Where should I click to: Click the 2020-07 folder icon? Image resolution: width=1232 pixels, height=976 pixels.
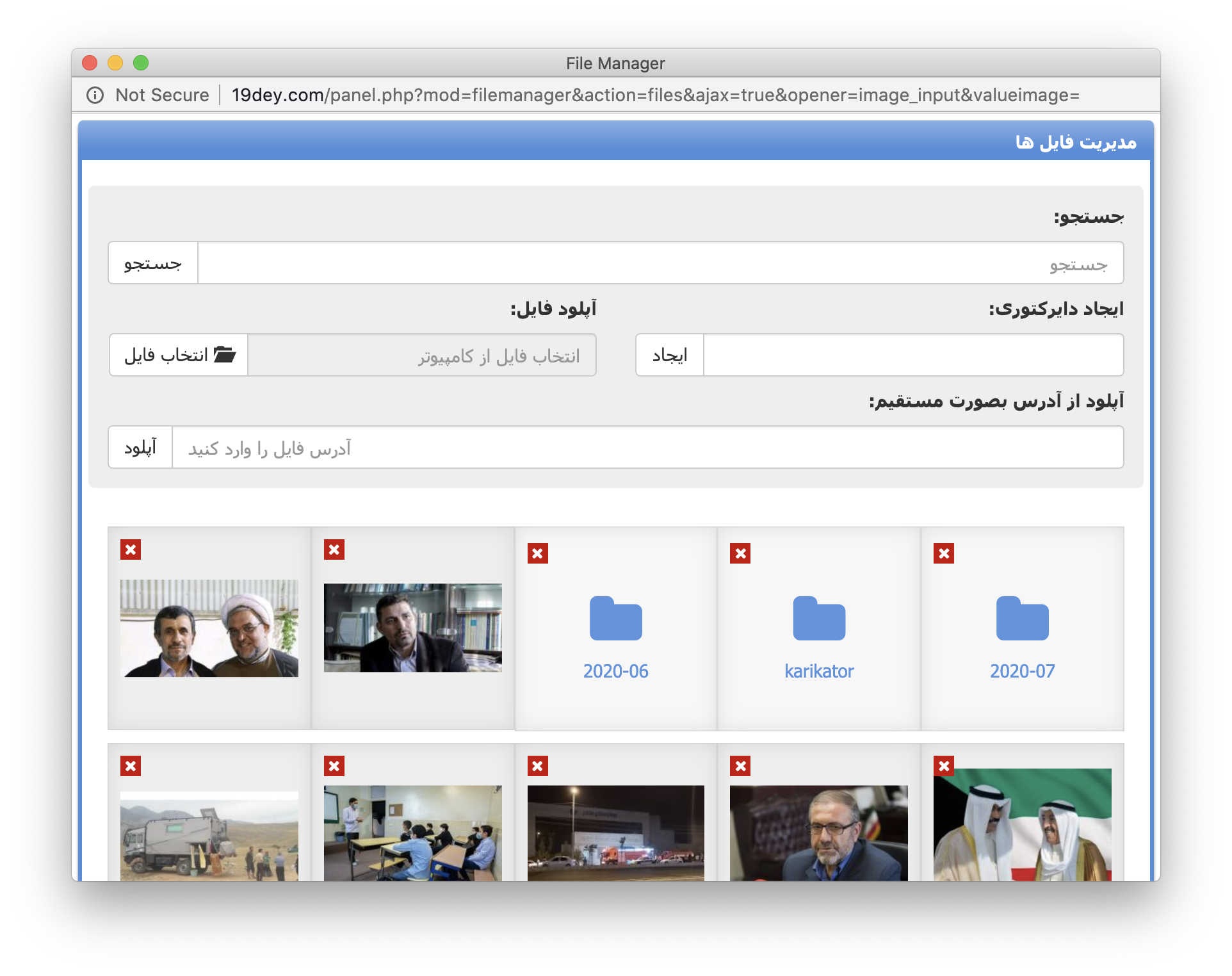tap(1022, 619)
